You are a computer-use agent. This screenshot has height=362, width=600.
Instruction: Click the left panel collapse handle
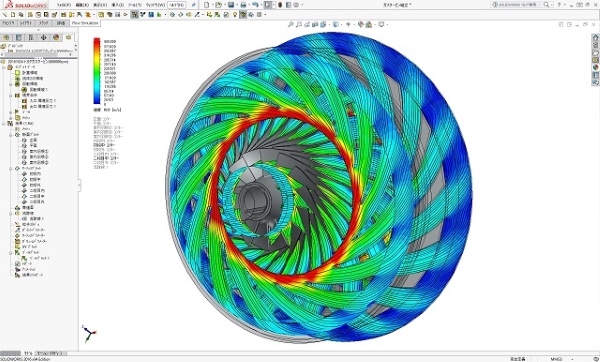pyautogui.click(x=79, y=185)
